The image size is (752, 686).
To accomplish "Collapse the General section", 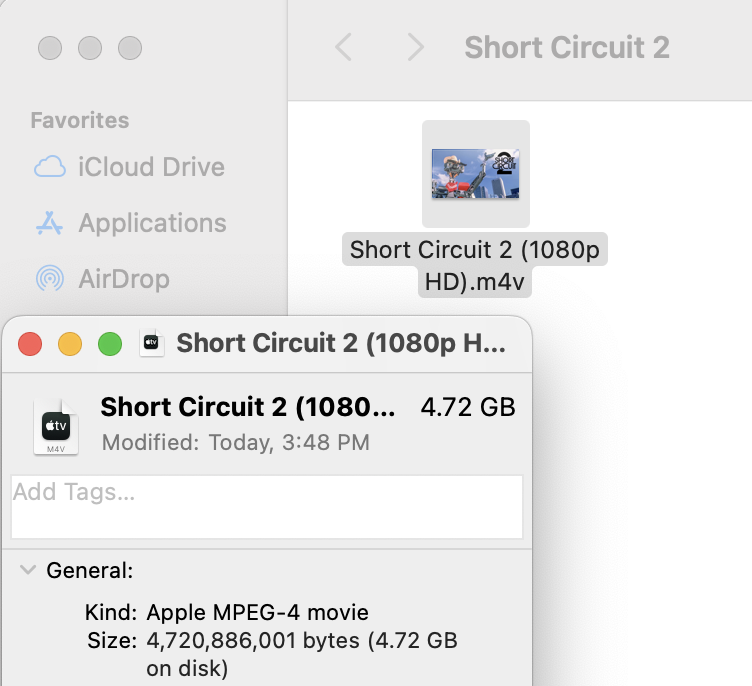I will point(28,571).
